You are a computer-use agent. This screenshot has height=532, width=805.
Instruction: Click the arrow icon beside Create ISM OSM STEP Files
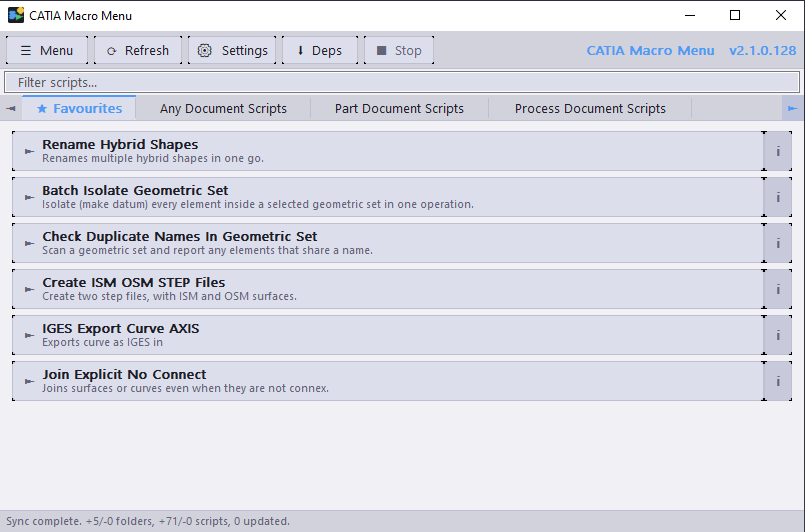pyautogui.click(x=29, y=290)
